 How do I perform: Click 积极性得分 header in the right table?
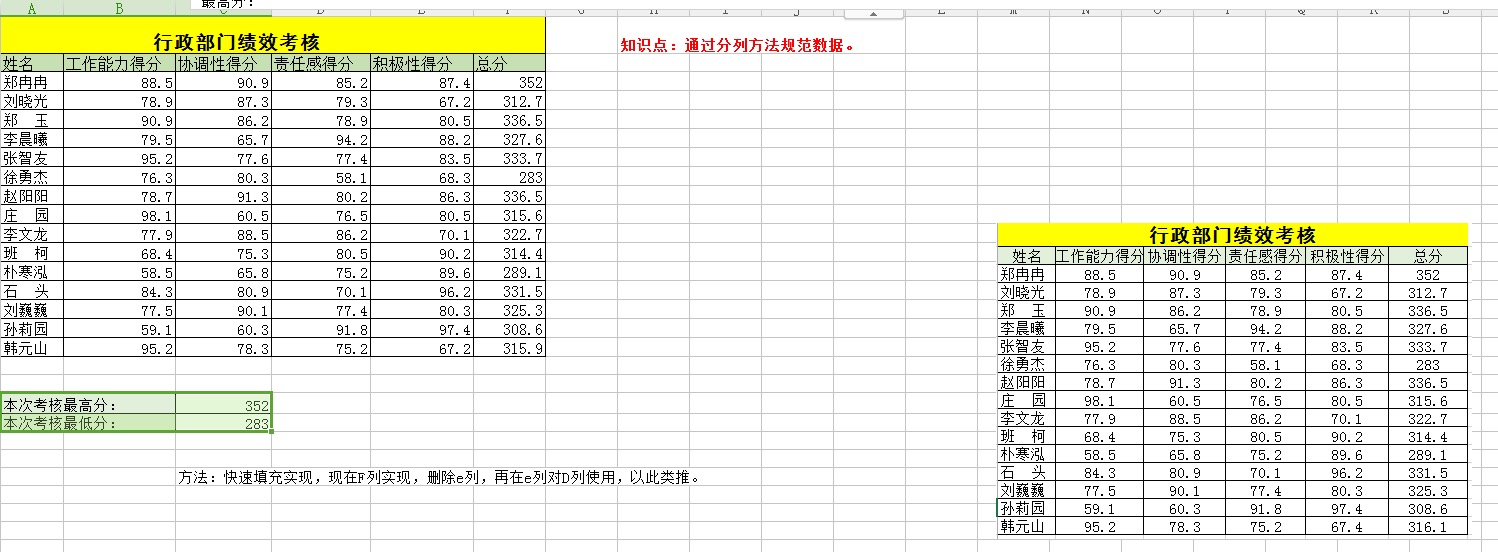tap(1347, 256)
